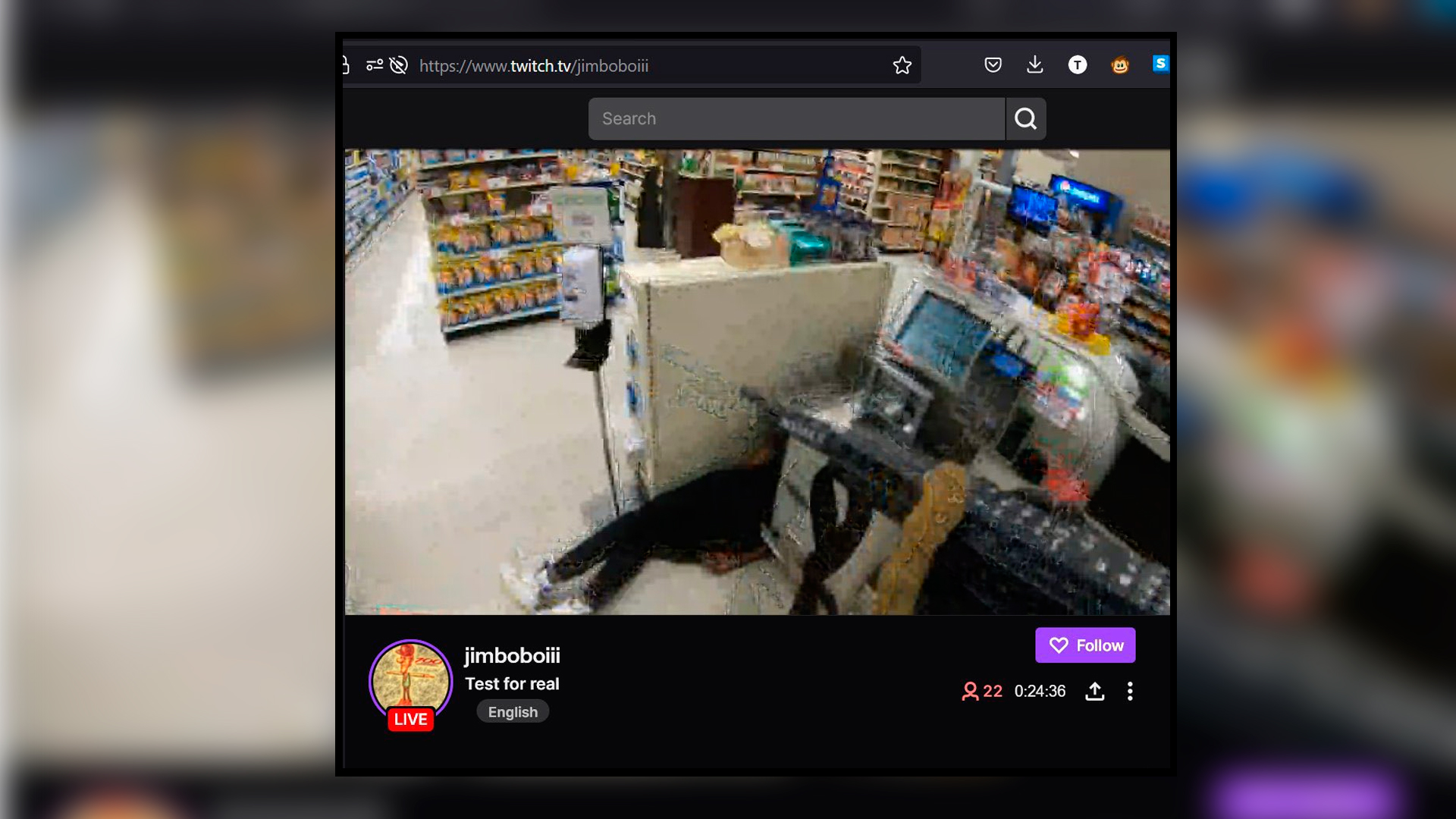Screen dimensions: 1456x819
Task: Click the red LIVE badge
Action: point(410,719)
